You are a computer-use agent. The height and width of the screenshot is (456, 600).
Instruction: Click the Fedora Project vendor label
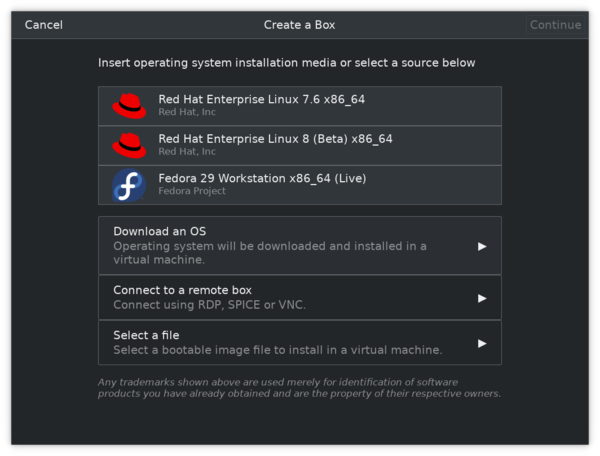pos(192,191)
